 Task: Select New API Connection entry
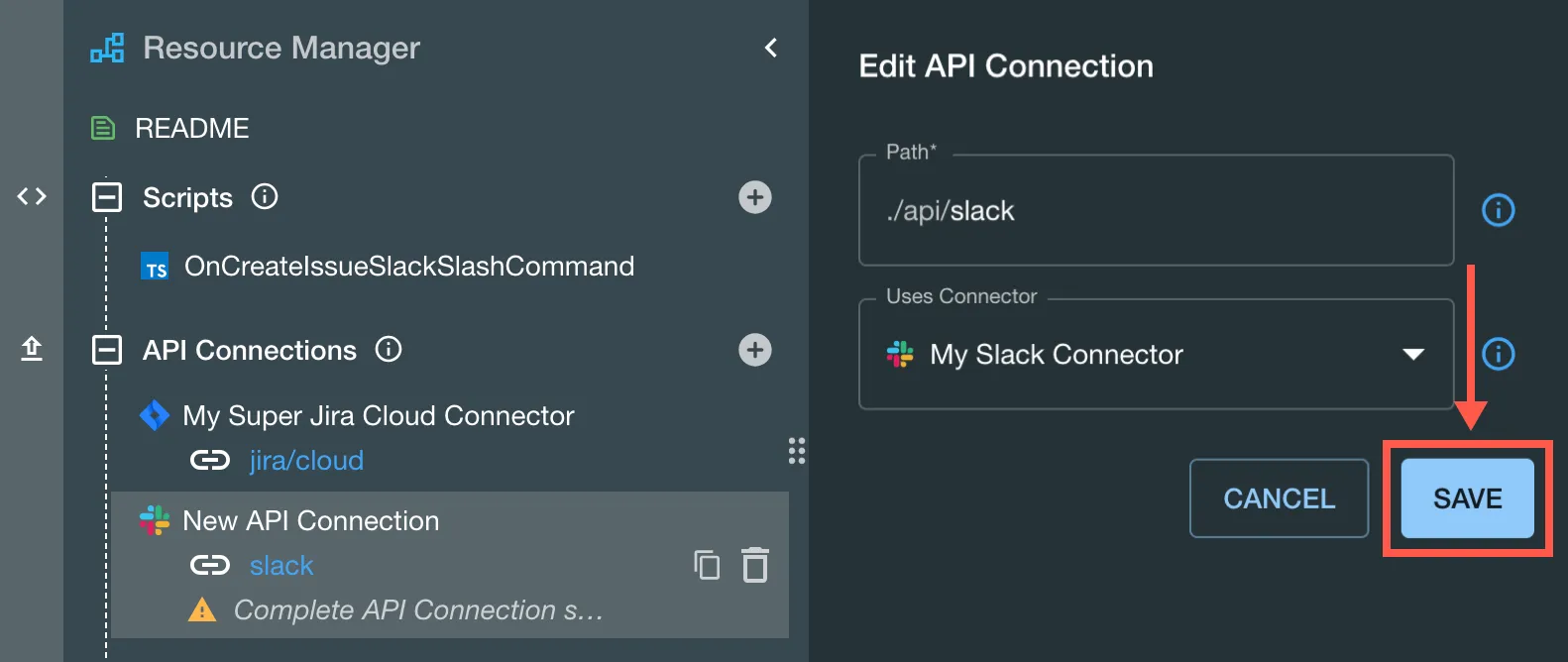tap(311, 520)
